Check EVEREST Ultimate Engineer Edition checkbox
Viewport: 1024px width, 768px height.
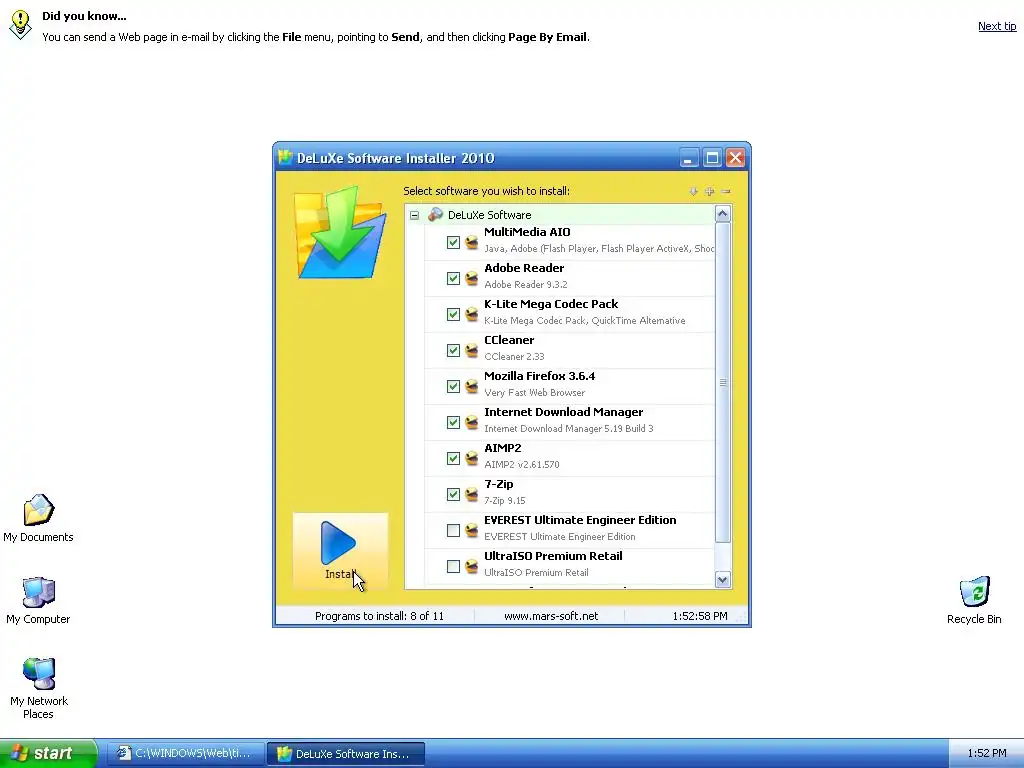pyautogui.click(x=453, y=530)
